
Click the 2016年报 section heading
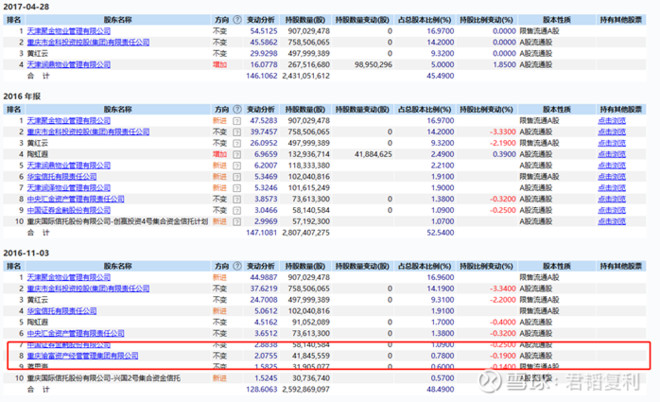(22, 96)
